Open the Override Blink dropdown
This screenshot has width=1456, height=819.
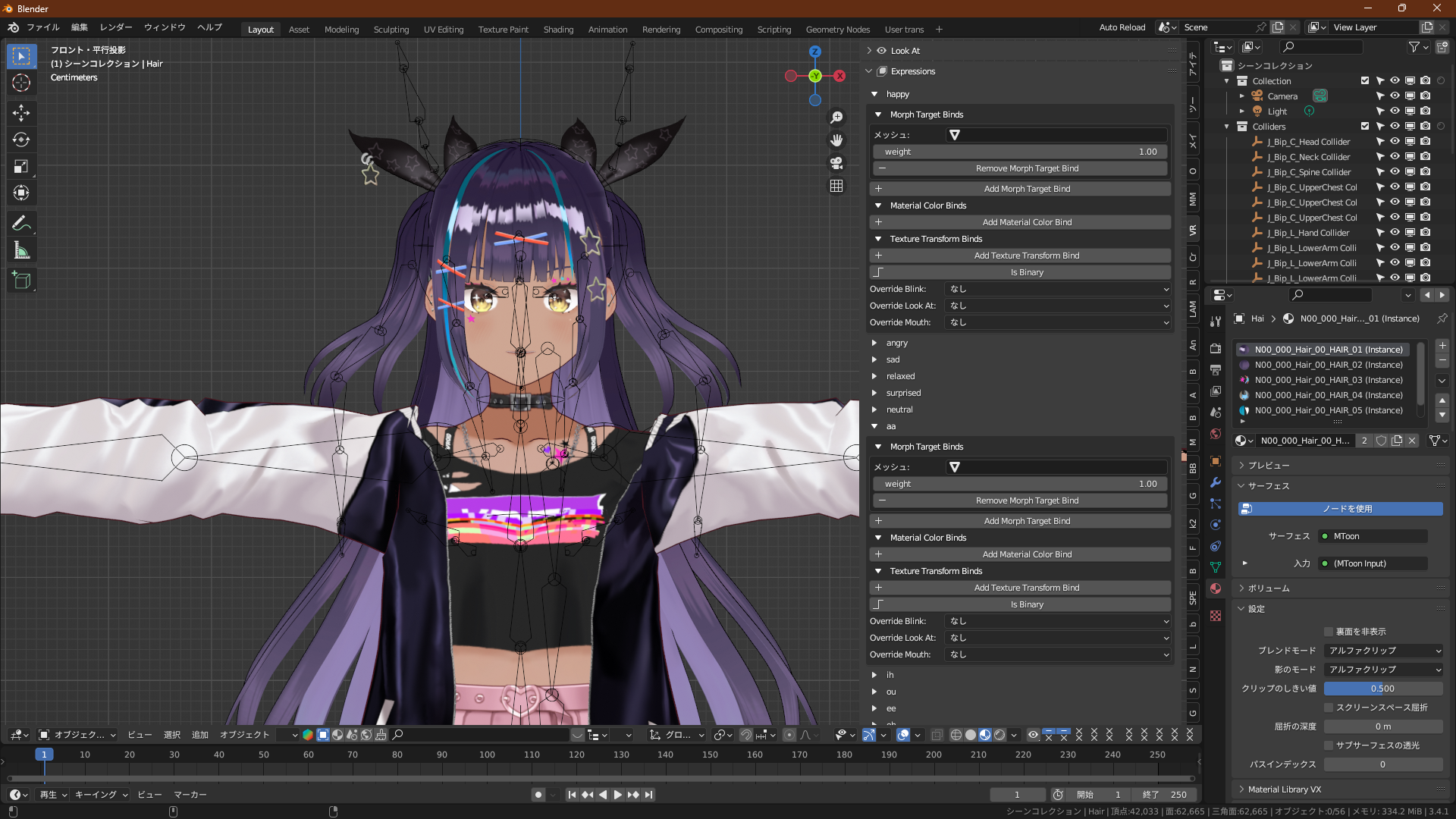click(1058, 289)
